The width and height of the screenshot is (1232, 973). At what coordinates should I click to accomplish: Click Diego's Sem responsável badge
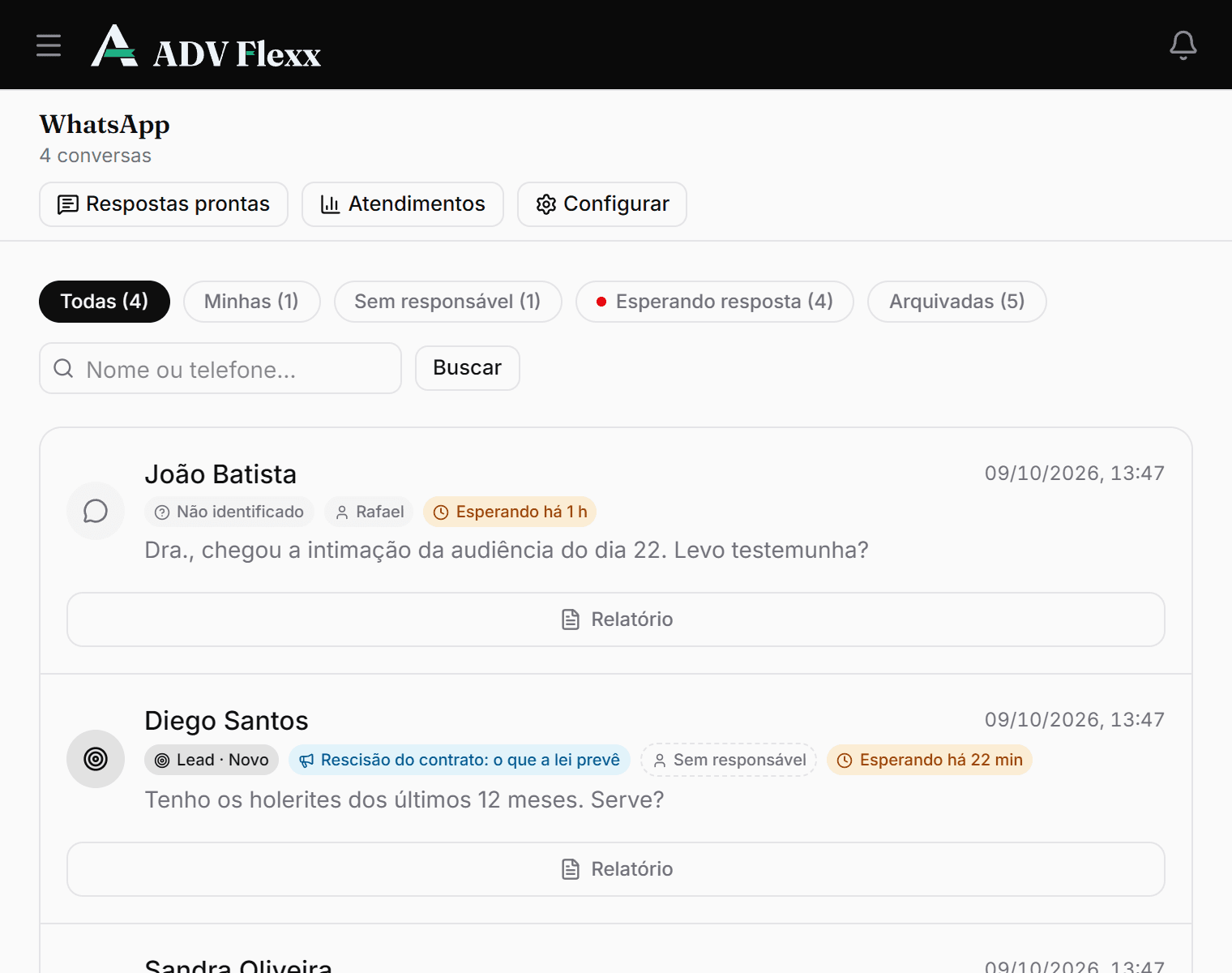coord(729,760)
